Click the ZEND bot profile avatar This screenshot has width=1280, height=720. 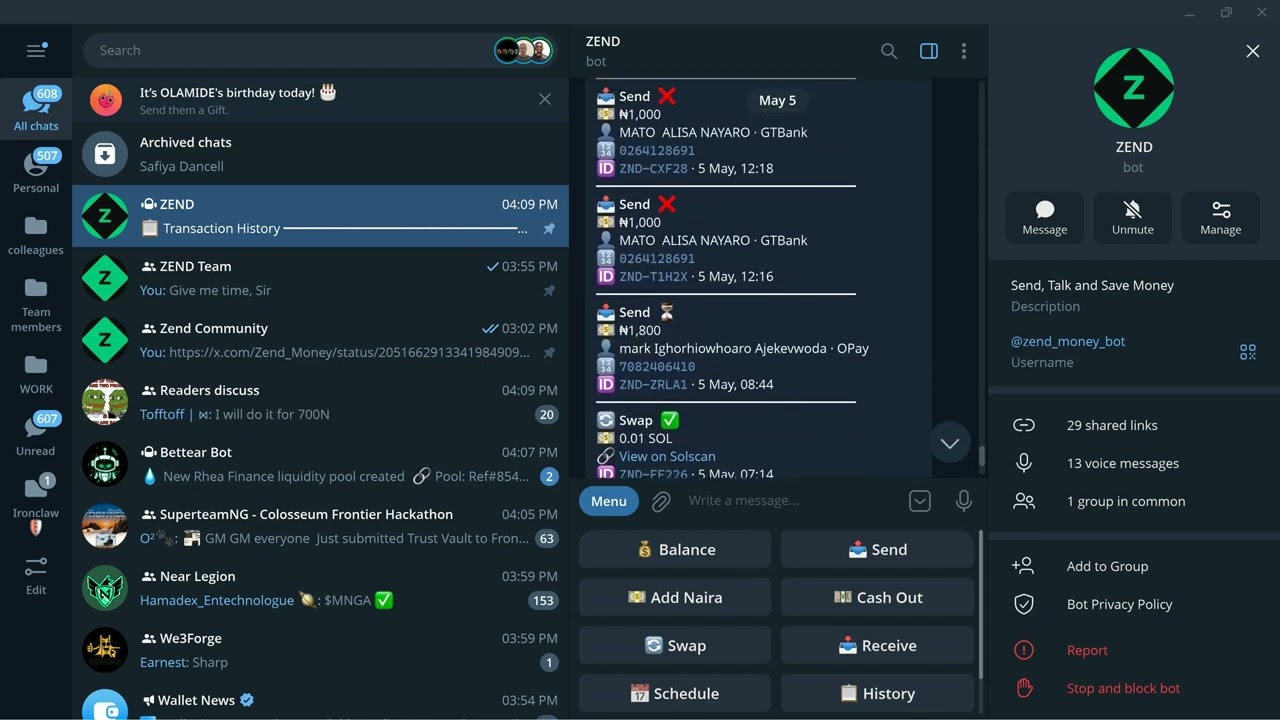(x=1134, y=88)
